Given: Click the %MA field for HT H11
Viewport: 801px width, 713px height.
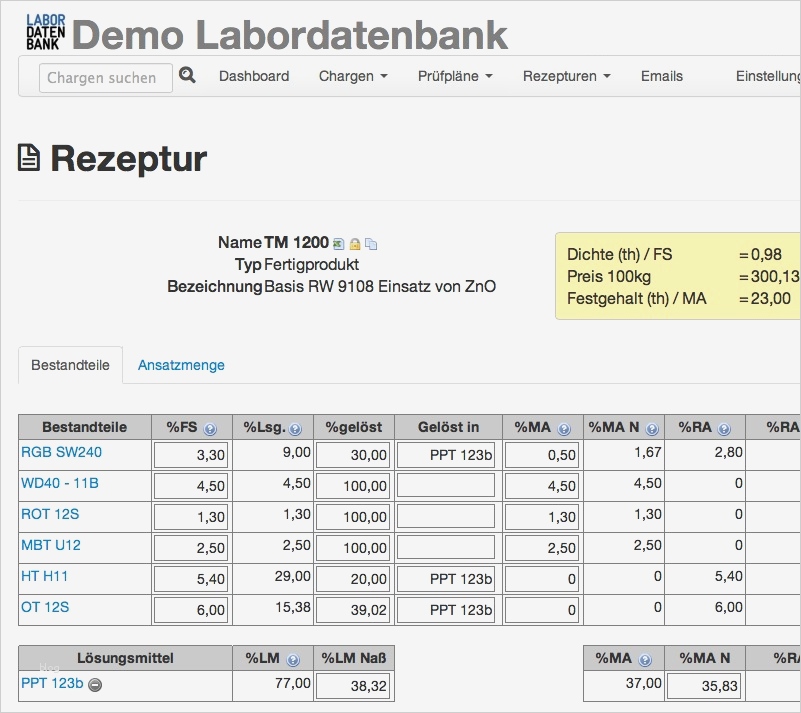Looking at the screenshot, I should (x=542, y=579).
